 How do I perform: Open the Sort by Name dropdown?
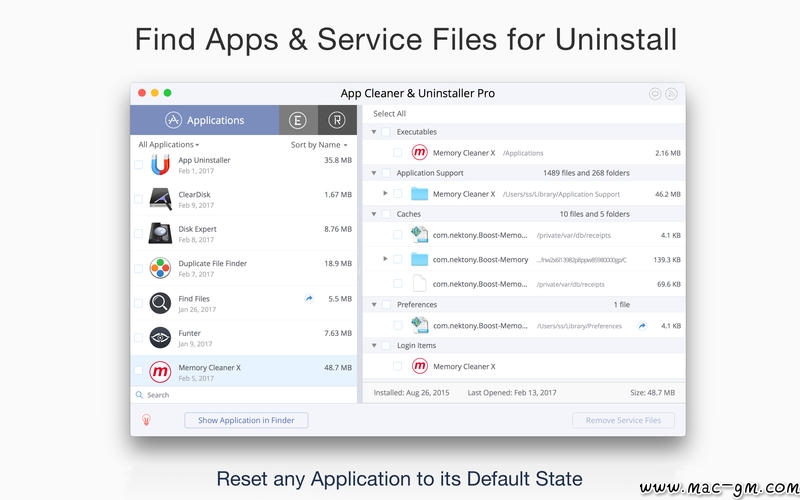(x=319, y=144)
